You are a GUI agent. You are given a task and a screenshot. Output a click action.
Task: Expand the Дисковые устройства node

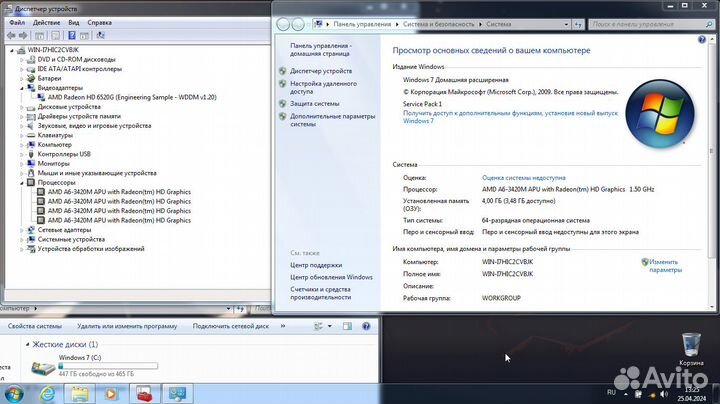(x=21, y=107)
